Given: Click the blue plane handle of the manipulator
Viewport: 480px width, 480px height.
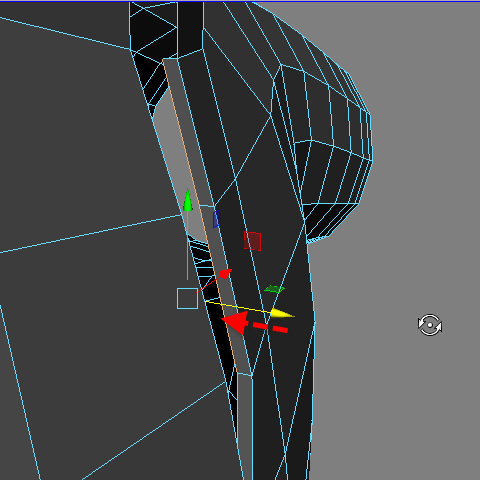Looking at the screenshot, I should coord(216,219).
